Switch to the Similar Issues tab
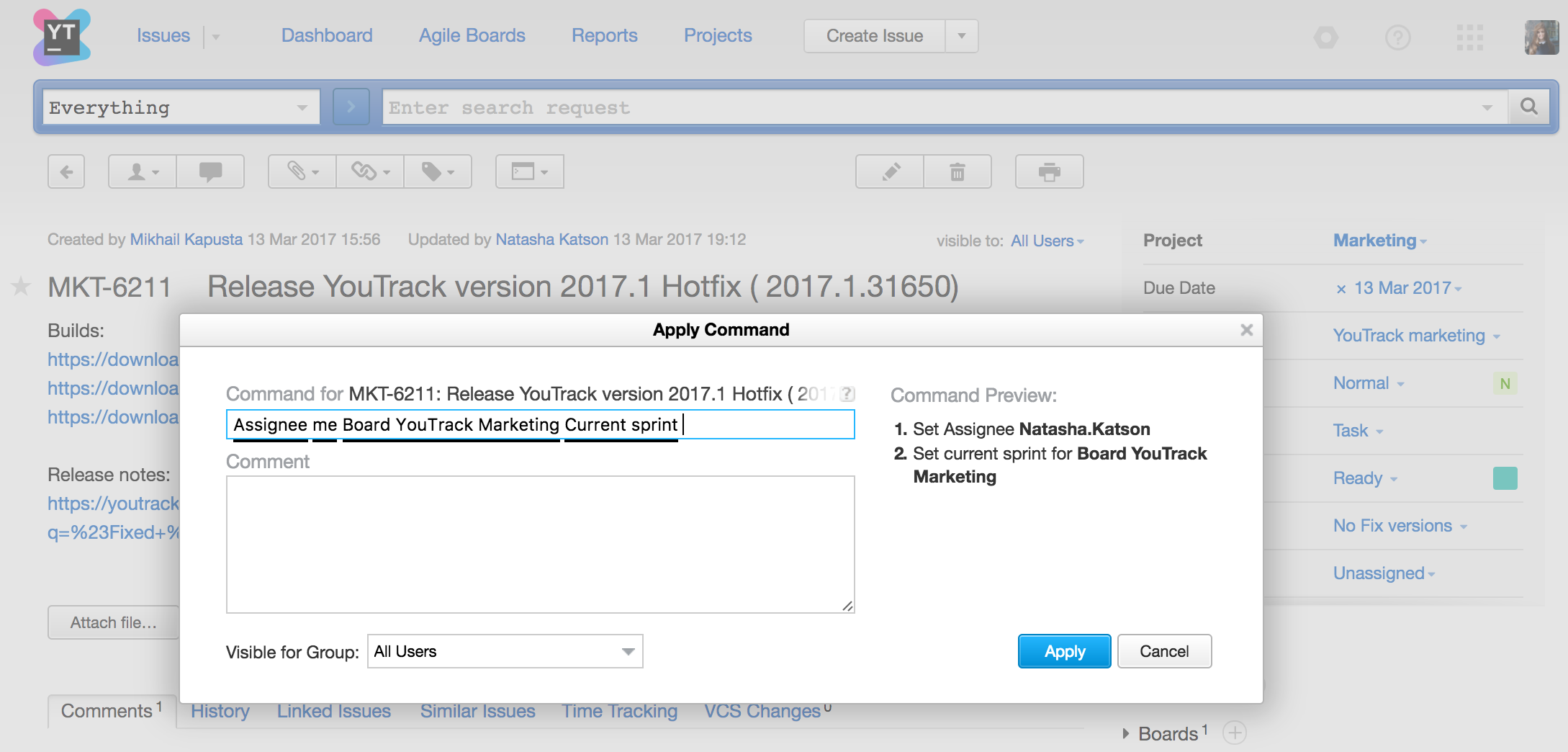 pos(478,711)
